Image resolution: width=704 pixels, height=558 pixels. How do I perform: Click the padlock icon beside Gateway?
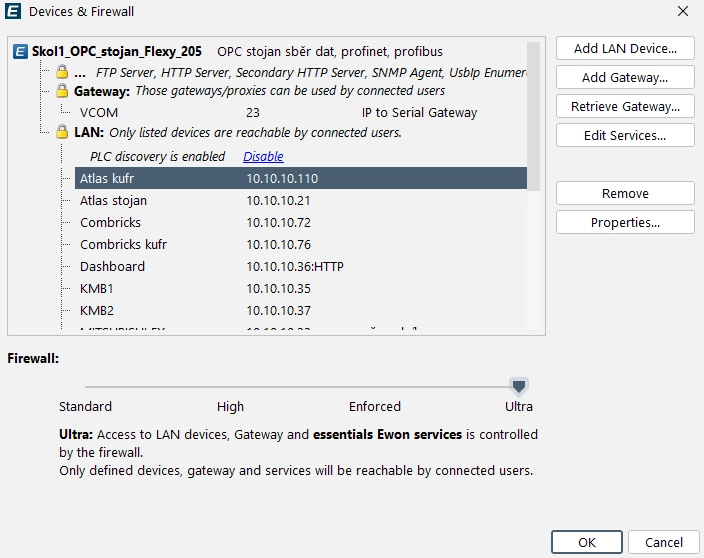click(62, 91)
